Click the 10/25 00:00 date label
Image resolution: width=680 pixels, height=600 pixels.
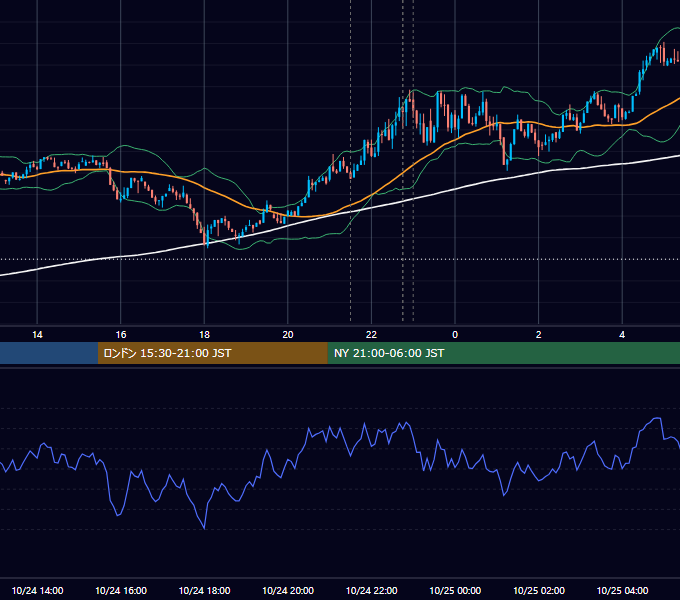point(455,590)
